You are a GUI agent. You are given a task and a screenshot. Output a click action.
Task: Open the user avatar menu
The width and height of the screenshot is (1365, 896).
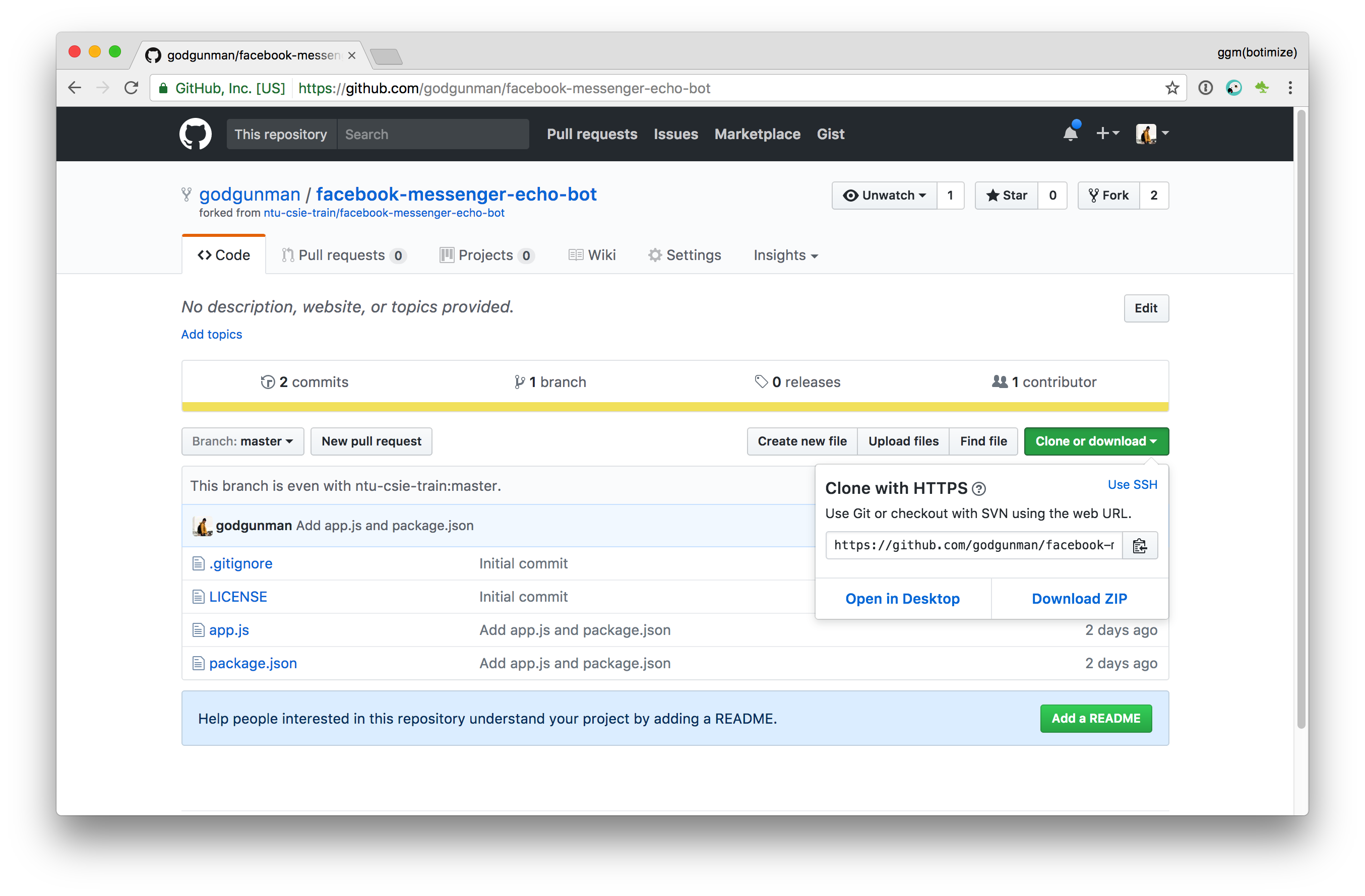[1152, 134]
